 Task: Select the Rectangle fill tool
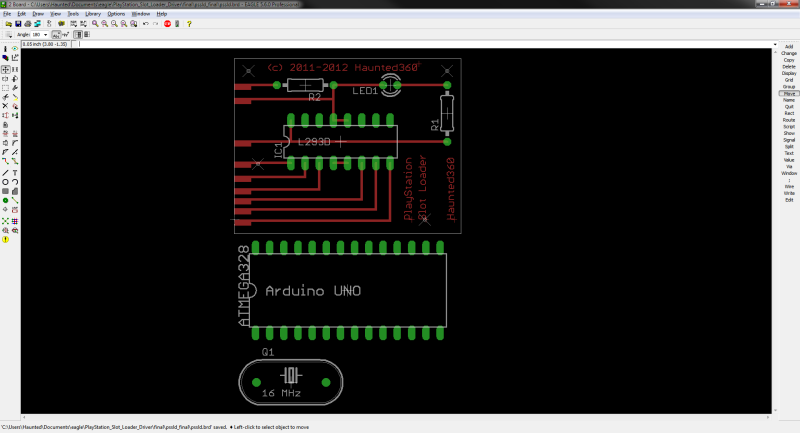[x=6, y=191]
